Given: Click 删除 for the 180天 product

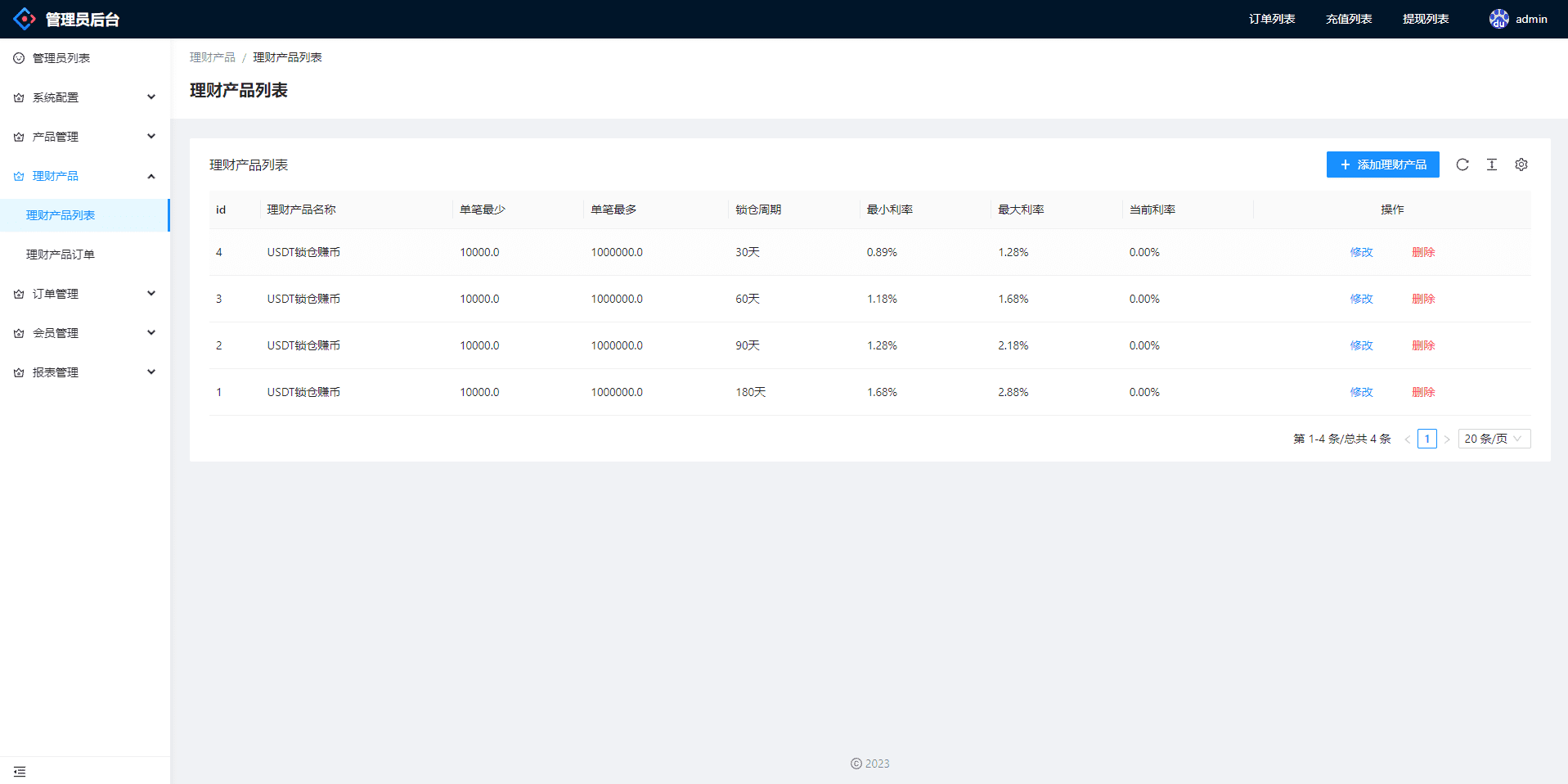Looking at the screenshot, I should click(1423, 392).
